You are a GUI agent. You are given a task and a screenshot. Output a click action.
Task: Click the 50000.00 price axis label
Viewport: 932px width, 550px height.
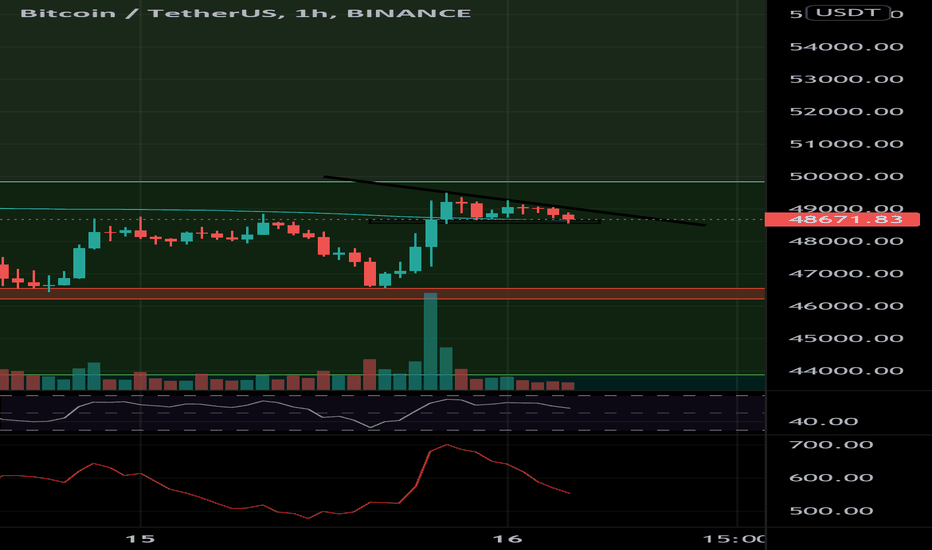tap(846, 176)
